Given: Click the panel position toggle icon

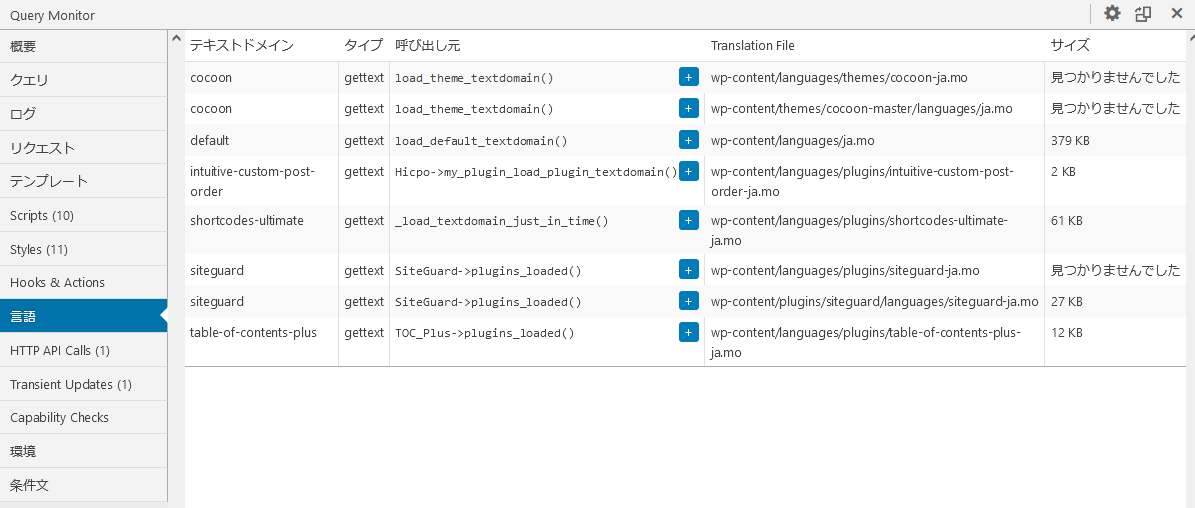Looking at the screenshot, I should point(1143,14).
